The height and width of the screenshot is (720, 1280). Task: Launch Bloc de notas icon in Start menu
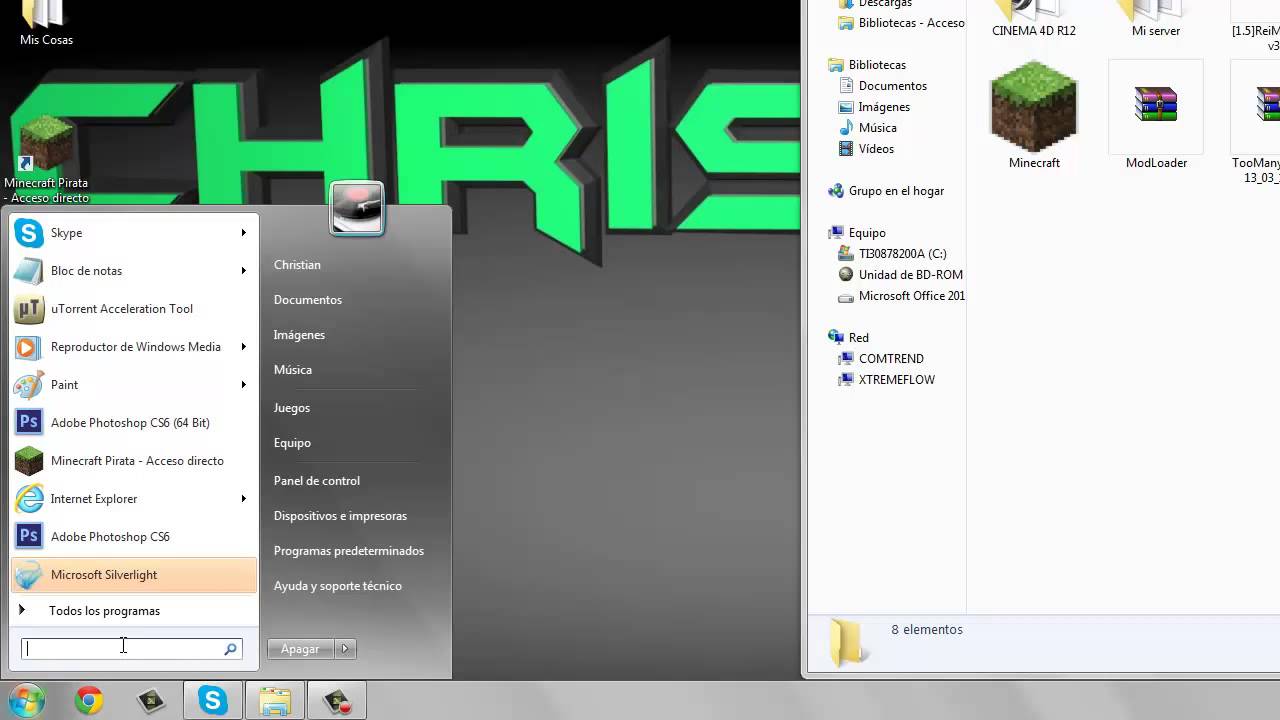(29, 271)
